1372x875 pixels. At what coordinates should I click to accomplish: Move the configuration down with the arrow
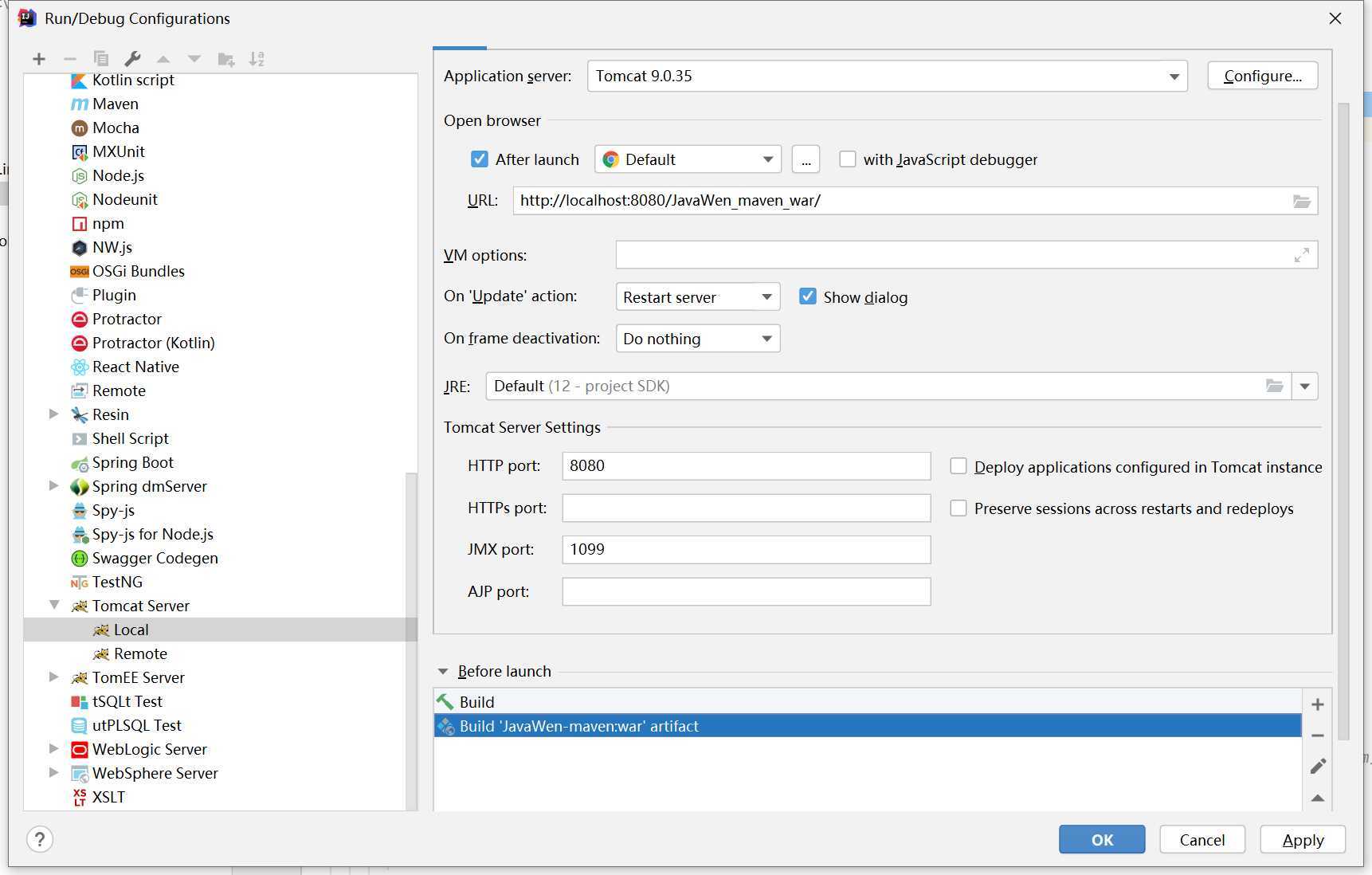pyautogui.click(x=194, y=59)
